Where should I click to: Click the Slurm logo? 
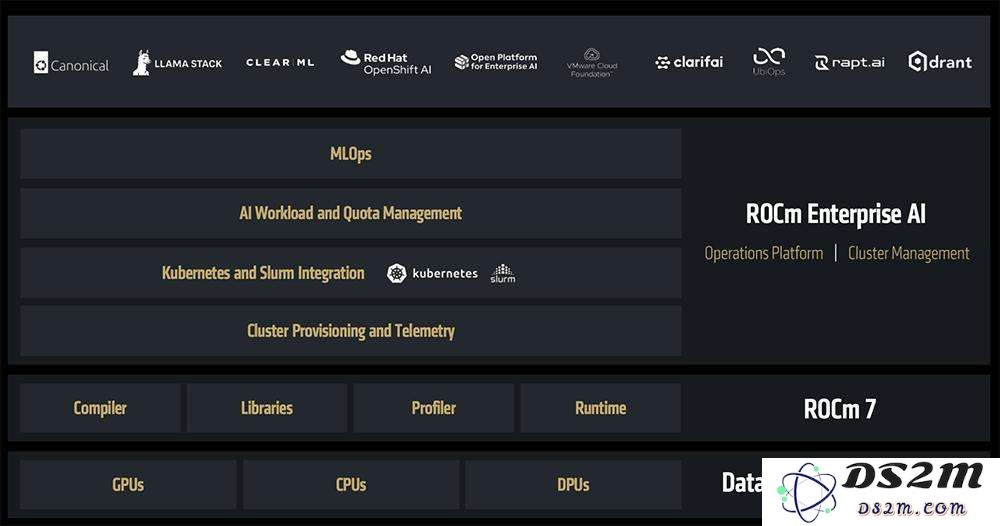[503, 274]
